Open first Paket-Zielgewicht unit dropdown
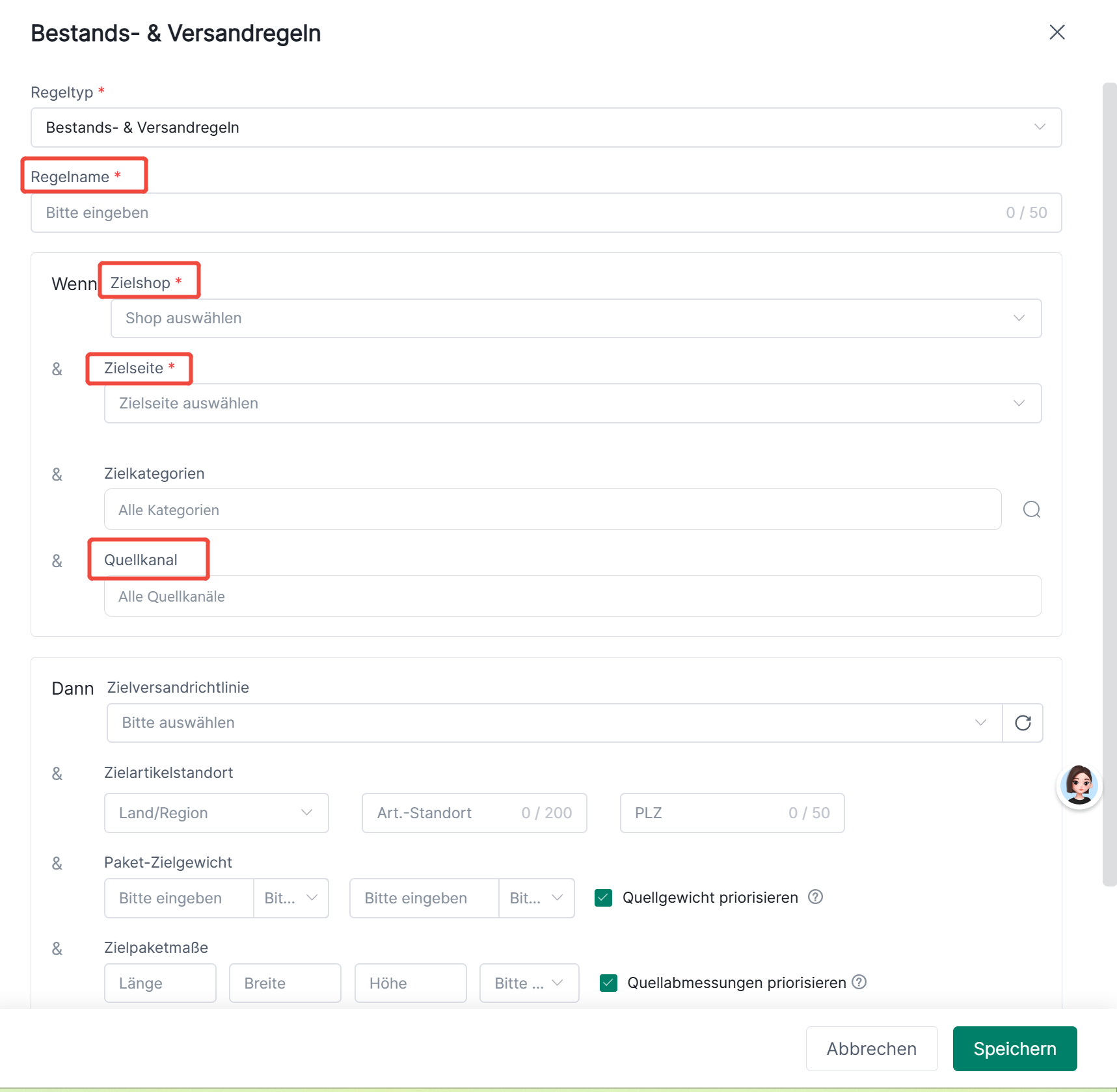 pos(291,898)
